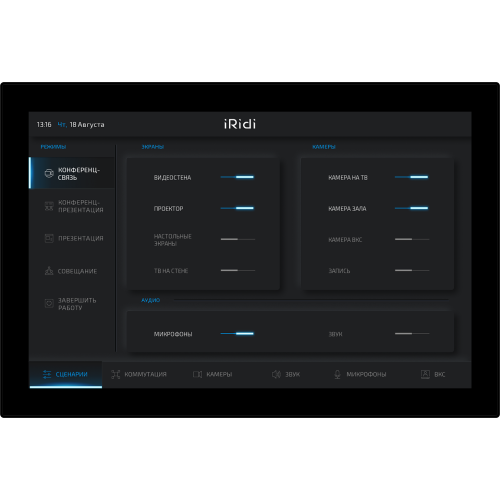Click the Микрофоны label in audio card
Viewport: 500px width, 500px height.
click(x=173, y=334)
